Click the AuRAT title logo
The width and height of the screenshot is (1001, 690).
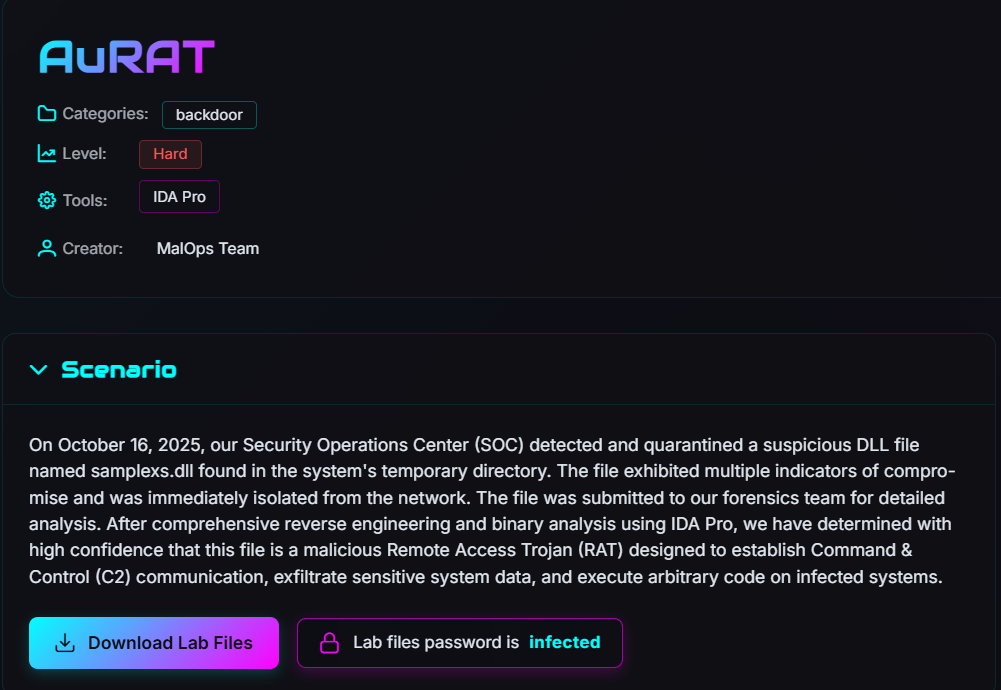pos(127,58)
